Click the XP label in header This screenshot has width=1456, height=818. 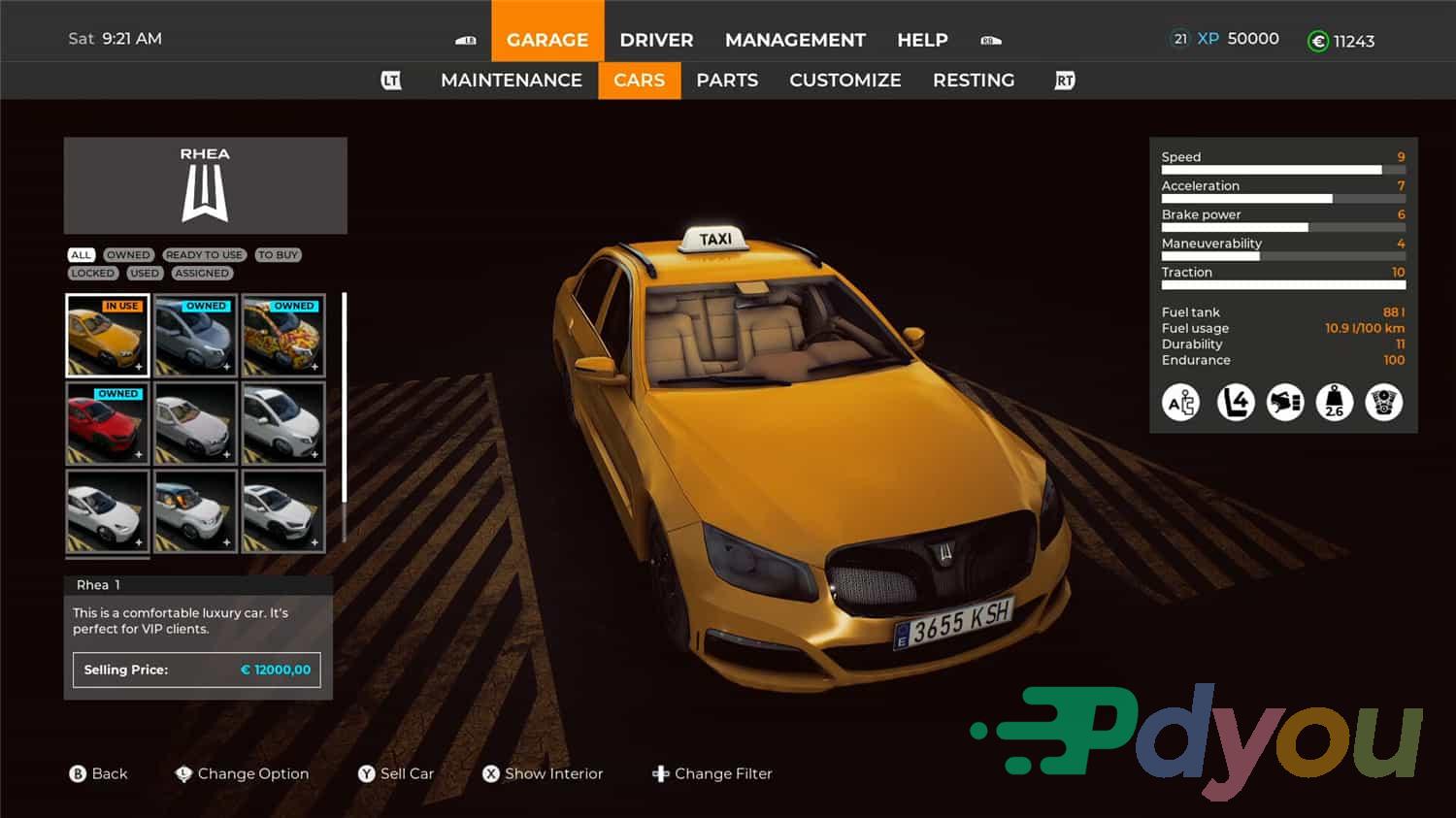coord(1208,39)
